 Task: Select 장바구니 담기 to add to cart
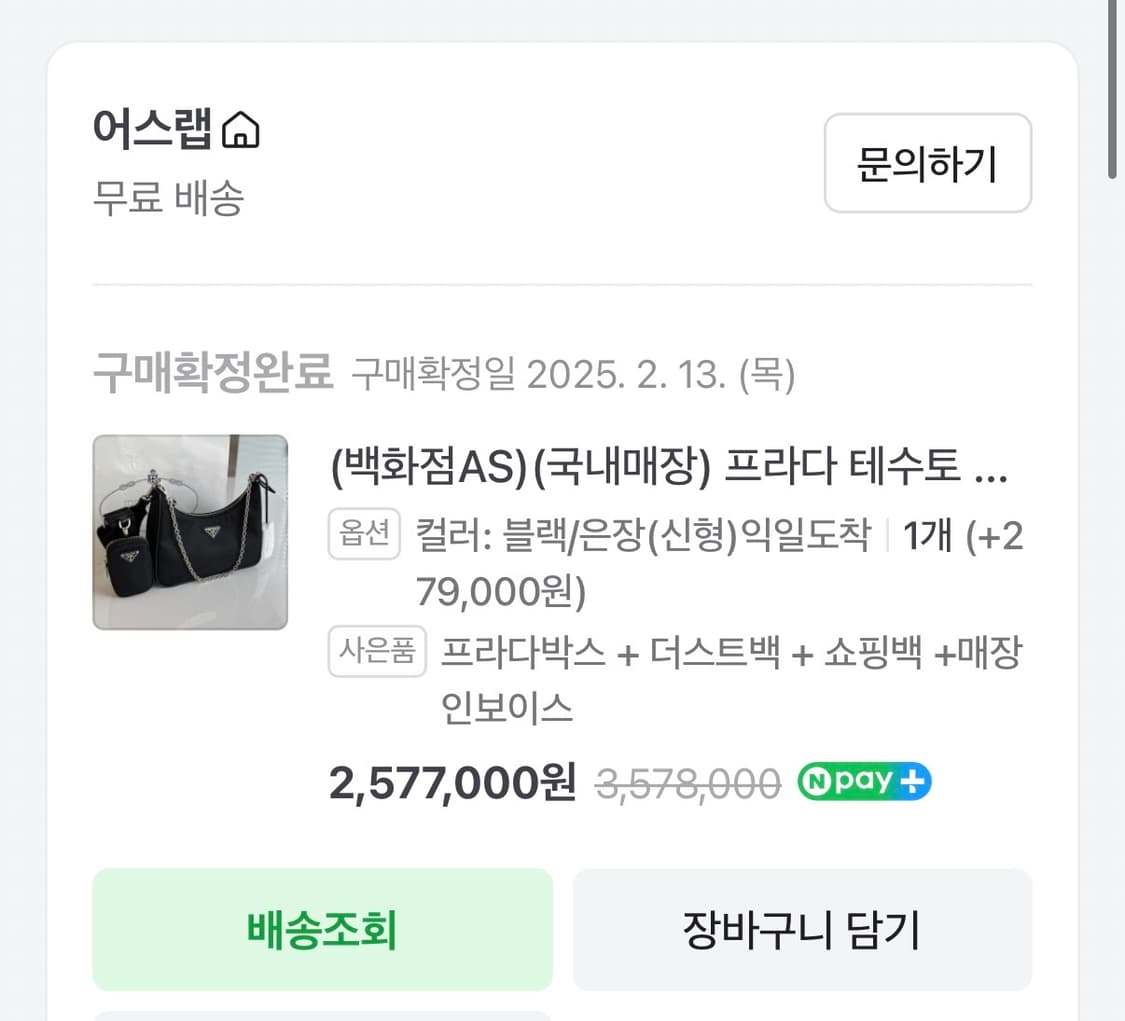[801, 929]
